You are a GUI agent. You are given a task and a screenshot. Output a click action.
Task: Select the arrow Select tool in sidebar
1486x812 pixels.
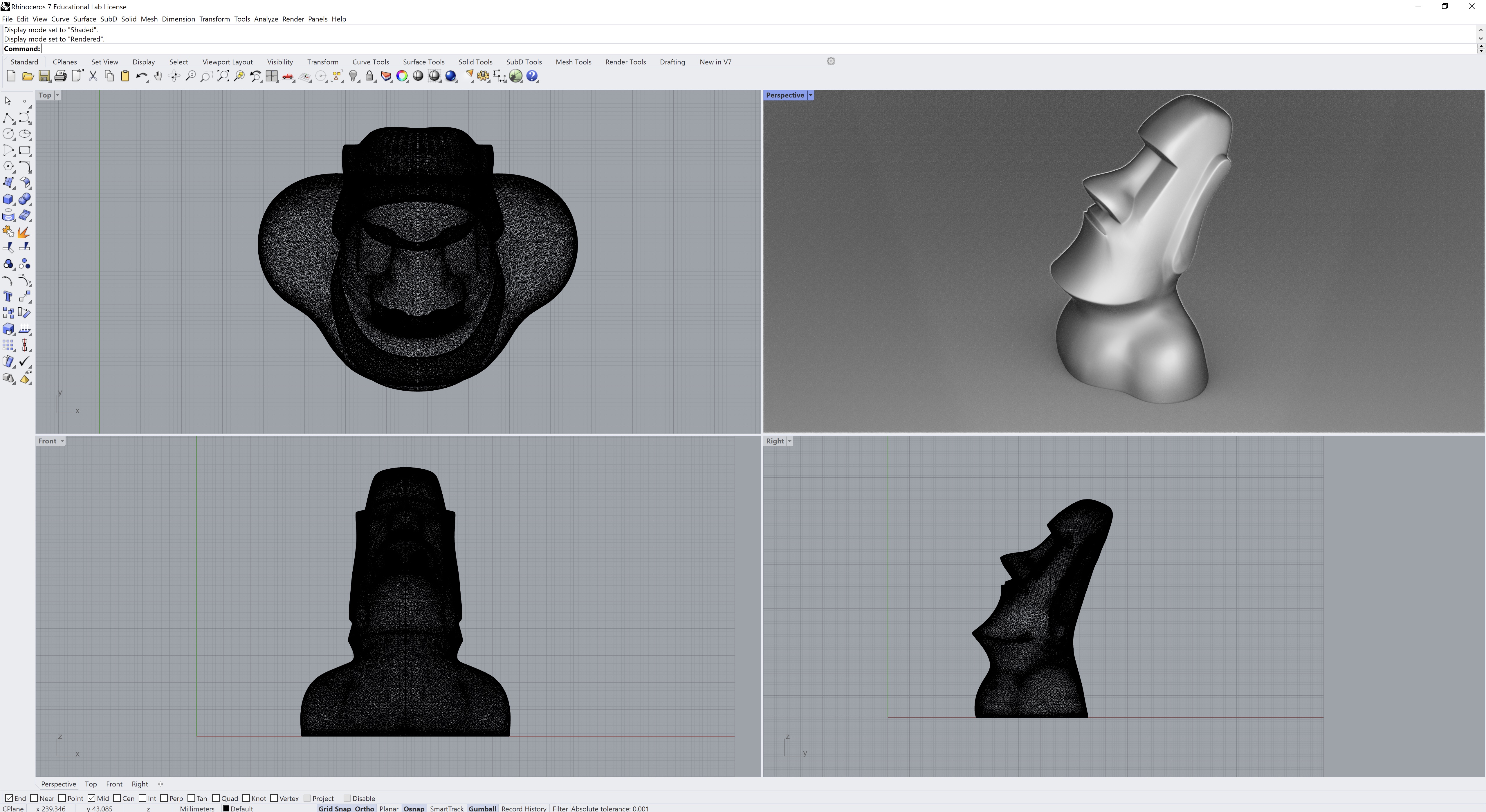click(x=8, y=101)
